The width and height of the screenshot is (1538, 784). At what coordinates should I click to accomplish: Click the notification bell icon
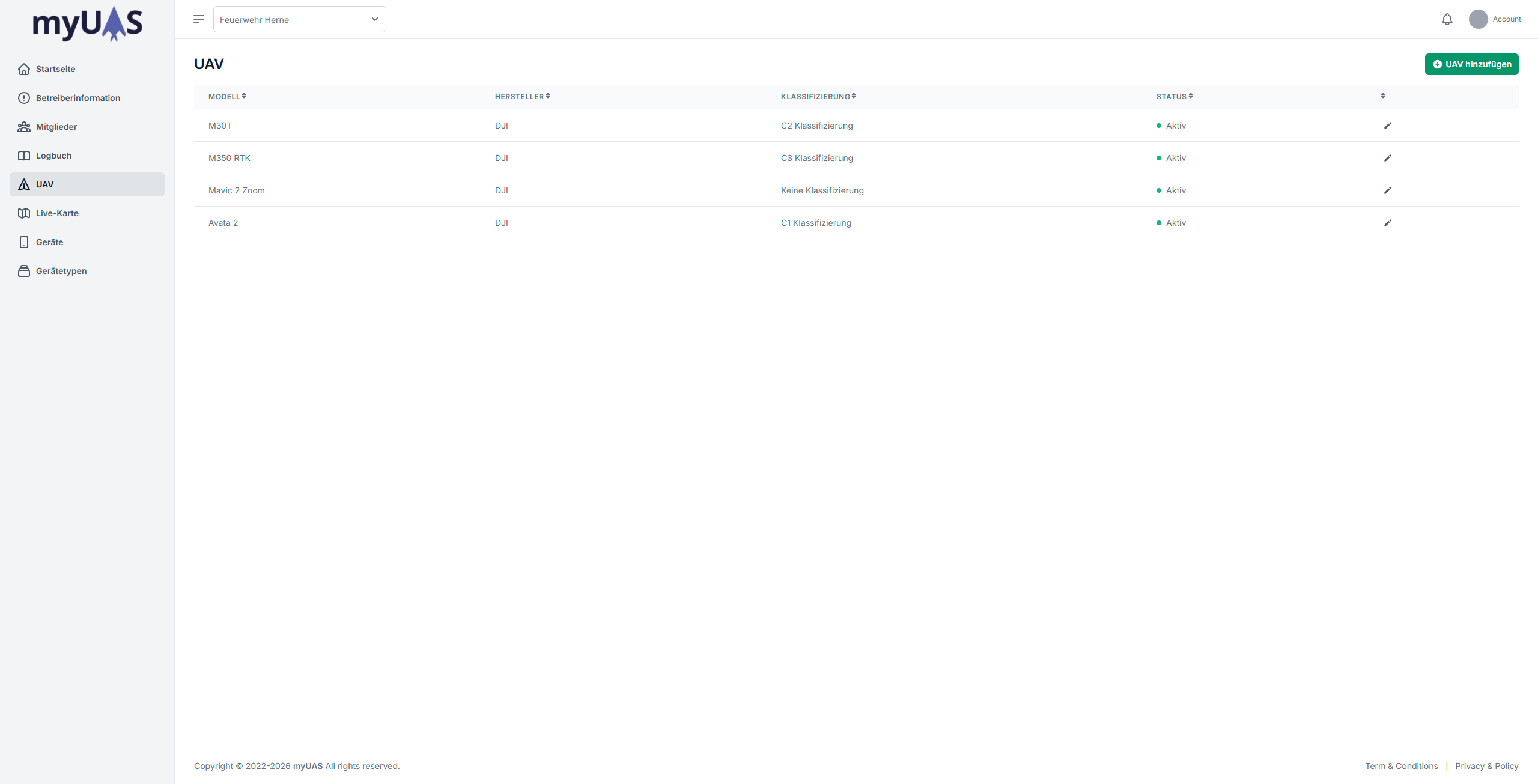1447,19
